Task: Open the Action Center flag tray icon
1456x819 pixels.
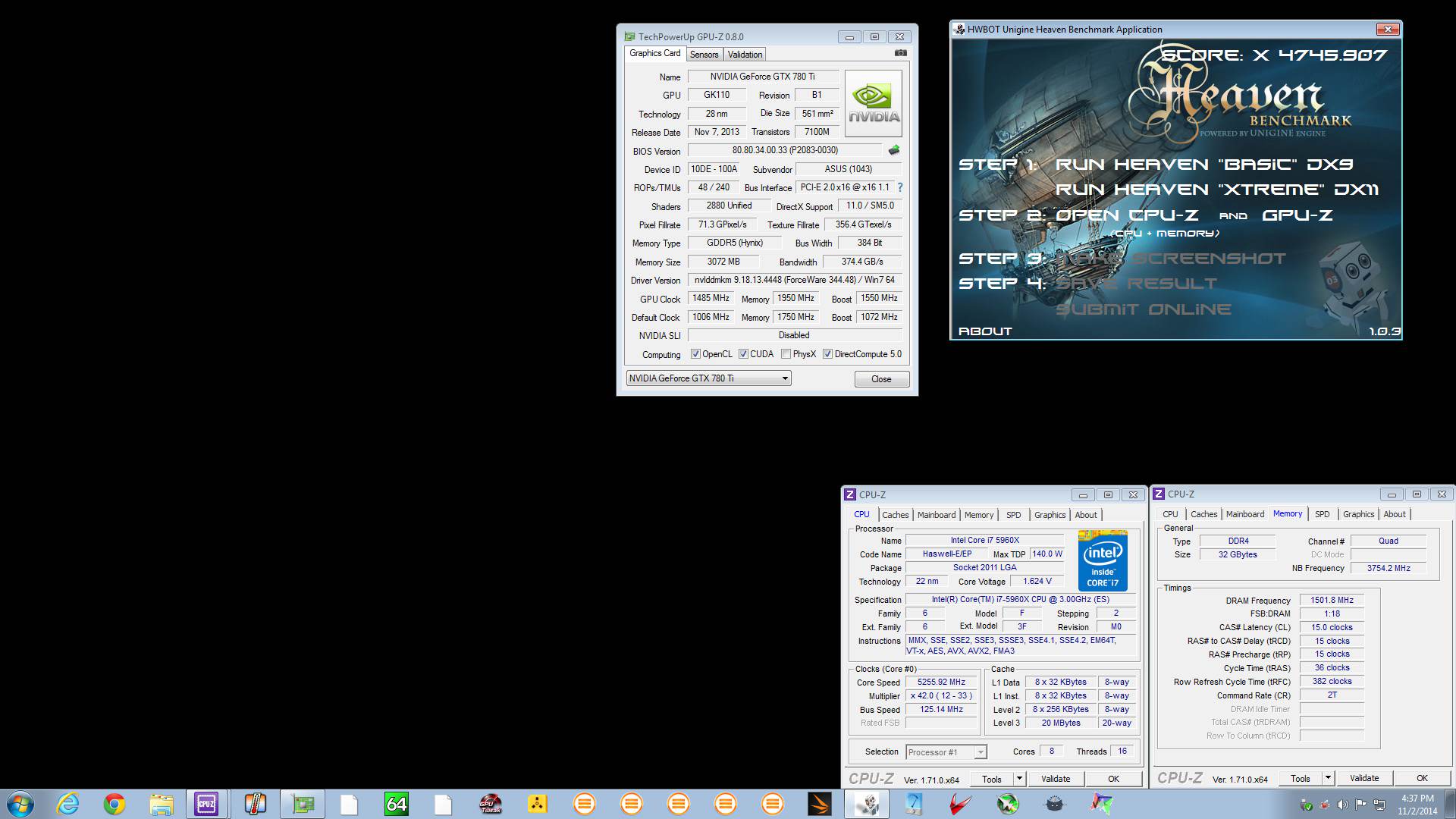Action: [x=1361, y=805]
